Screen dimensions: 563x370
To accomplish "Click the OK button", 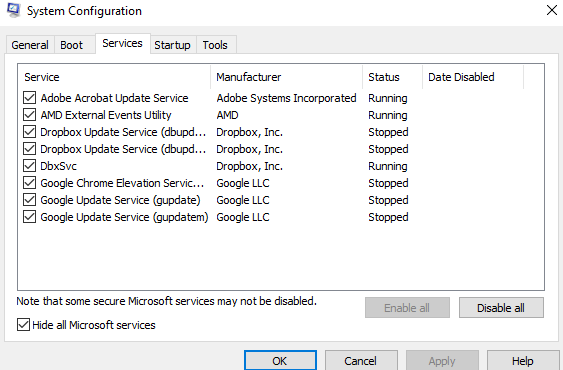I will click(280, 361).
